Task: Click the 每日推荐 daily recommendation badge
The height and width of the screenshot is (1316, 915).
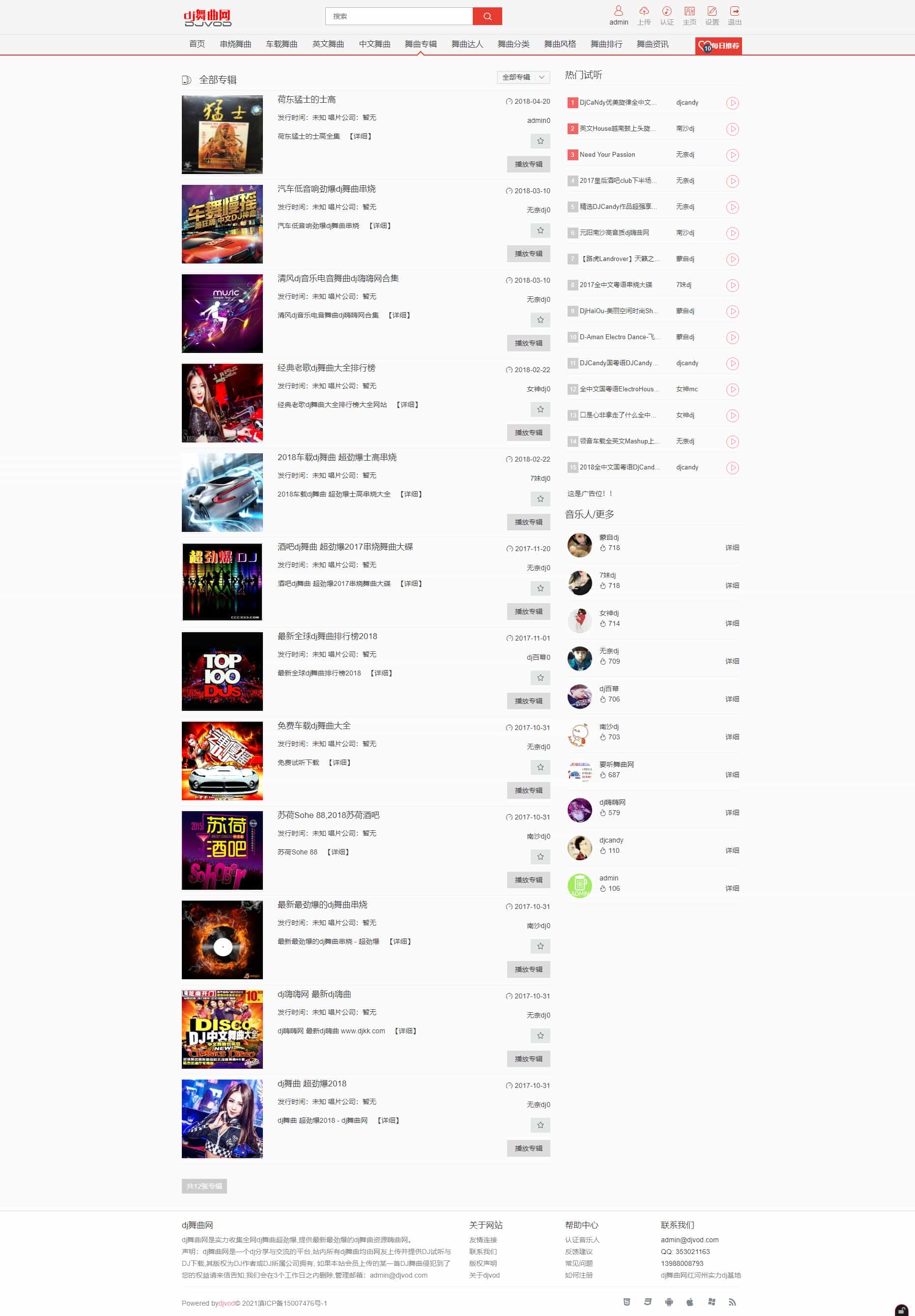Action: point(718,46)
